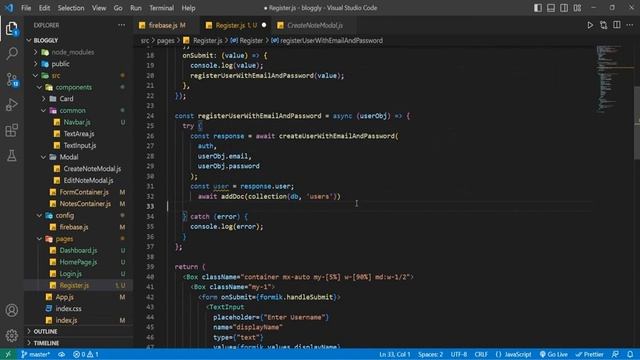Viewport: 640px width, 360px height.
Task: Click the notifications bell in status bar
Action: (x=630, y=354)
